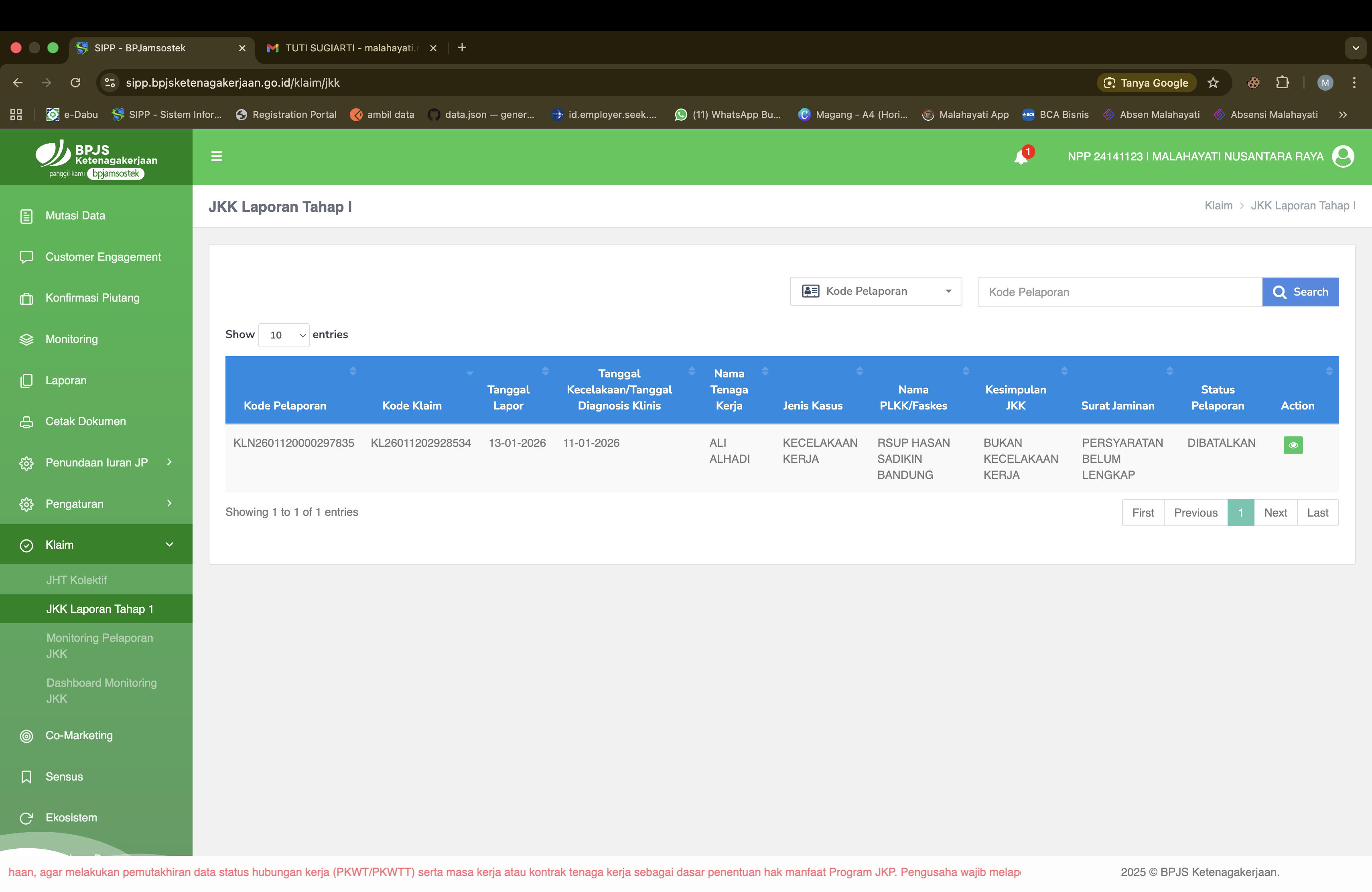1372x892 pixels.
Task: Bookmark page with star icon
Action: pos(1213,82)
